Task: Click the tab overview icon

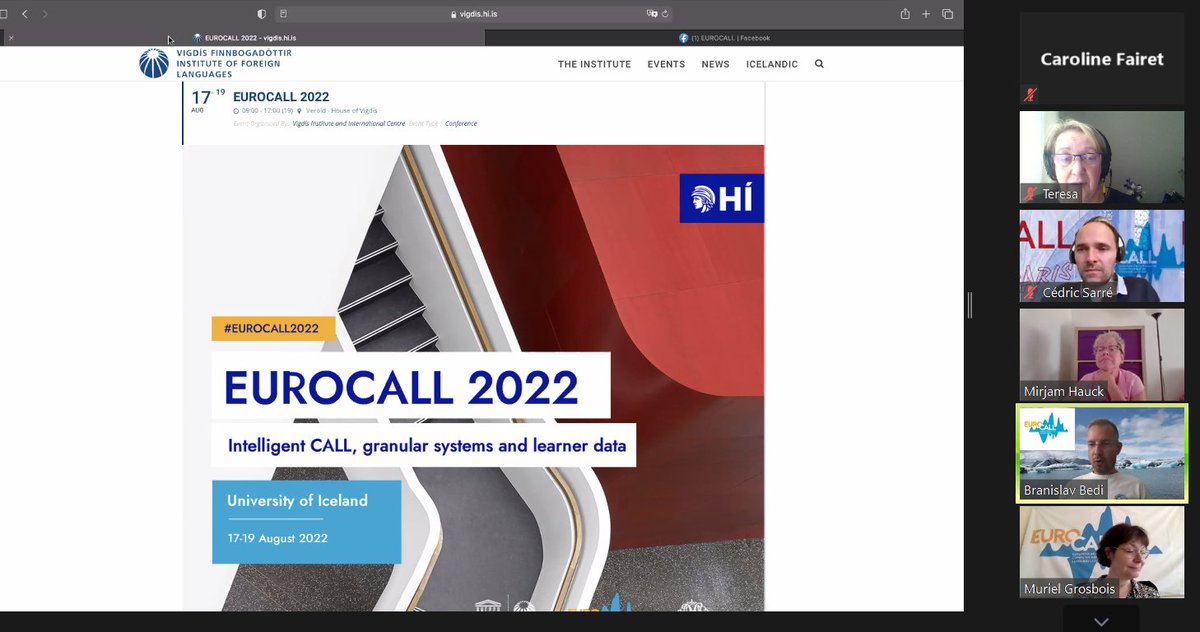Action: click(946, 14)
